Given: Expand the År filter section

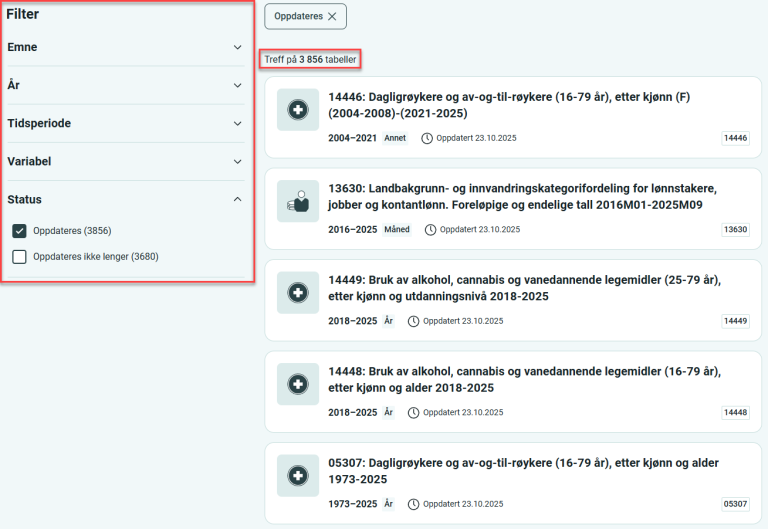Looking at the screenshot, I should 125,85.
